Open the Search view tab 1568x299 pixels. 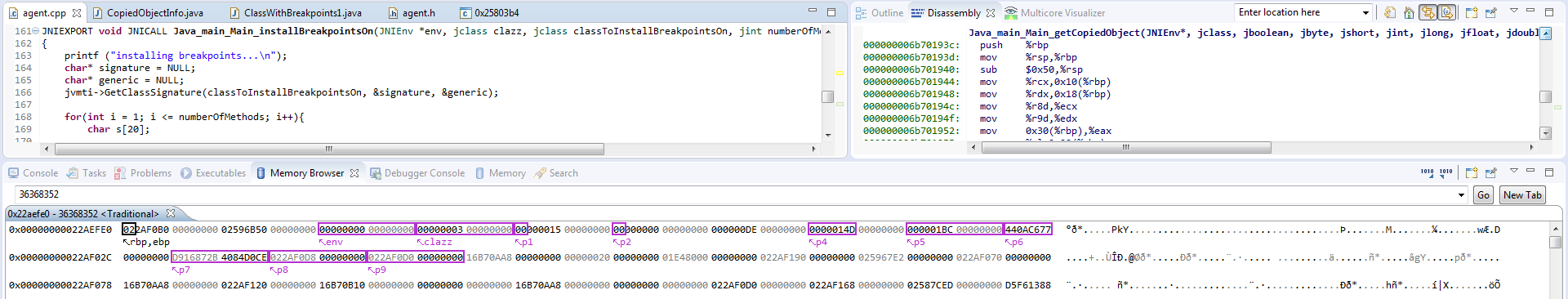click(556, 173)
